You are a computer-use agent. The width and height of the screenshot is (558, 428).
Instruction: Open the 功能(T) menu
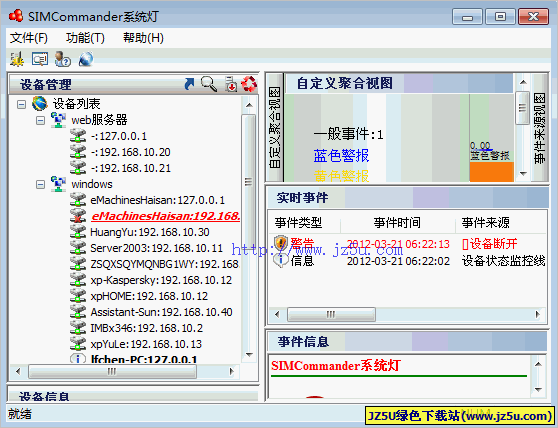[x=85, y=38]
